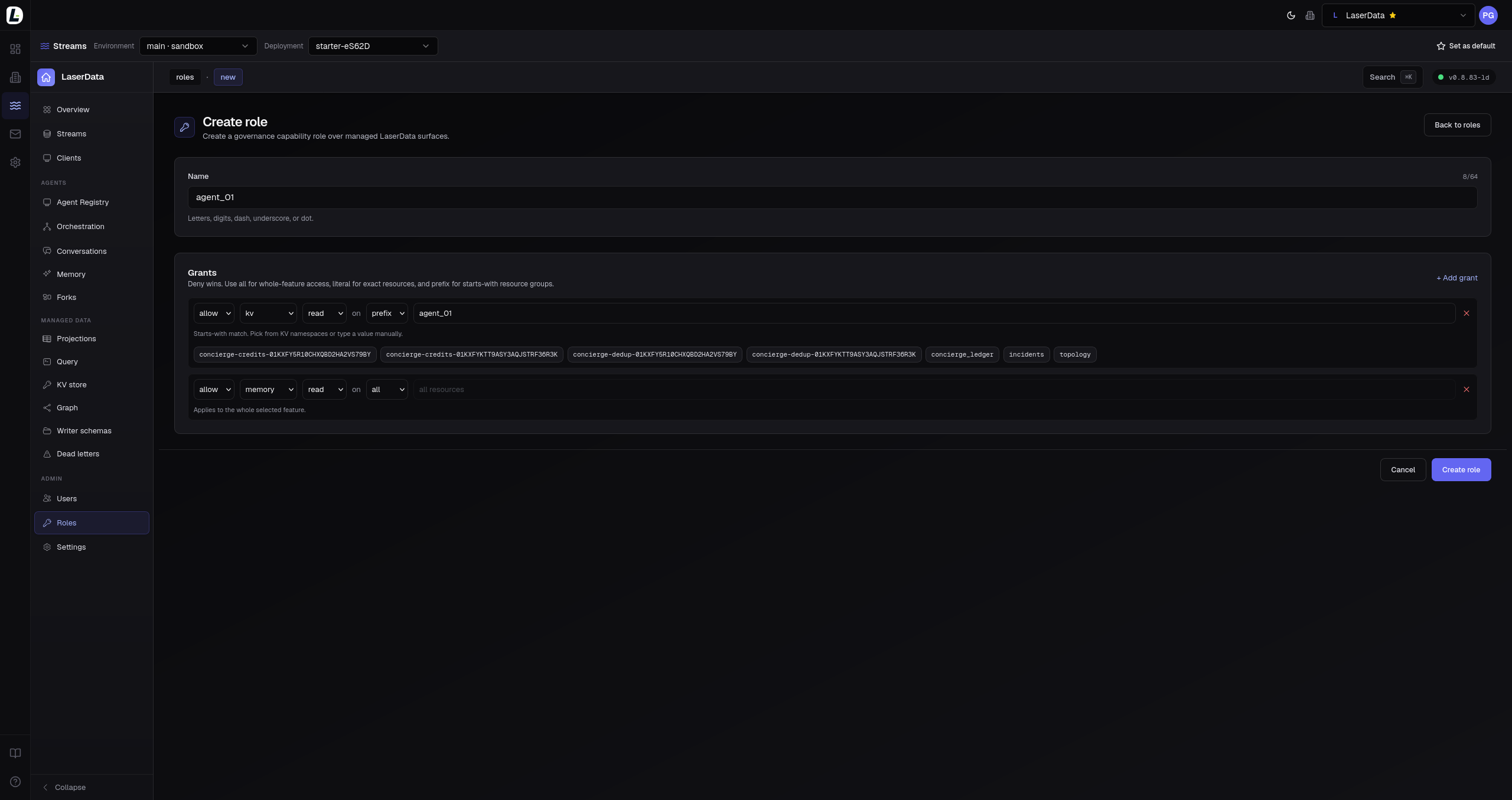Open the read action dropdown on memory grant
This screenshot has height=800, width=1512.
[x=324, y=390]
